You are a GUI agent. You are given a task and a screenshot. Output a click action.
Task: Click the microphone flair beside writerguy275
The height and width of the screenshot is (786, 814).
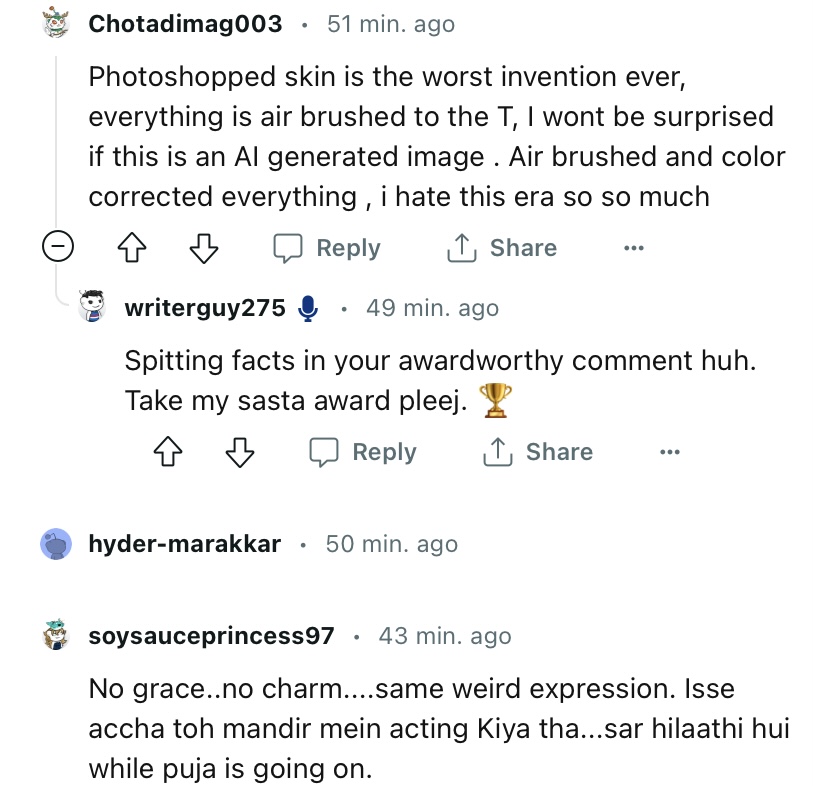pos(308,308)
